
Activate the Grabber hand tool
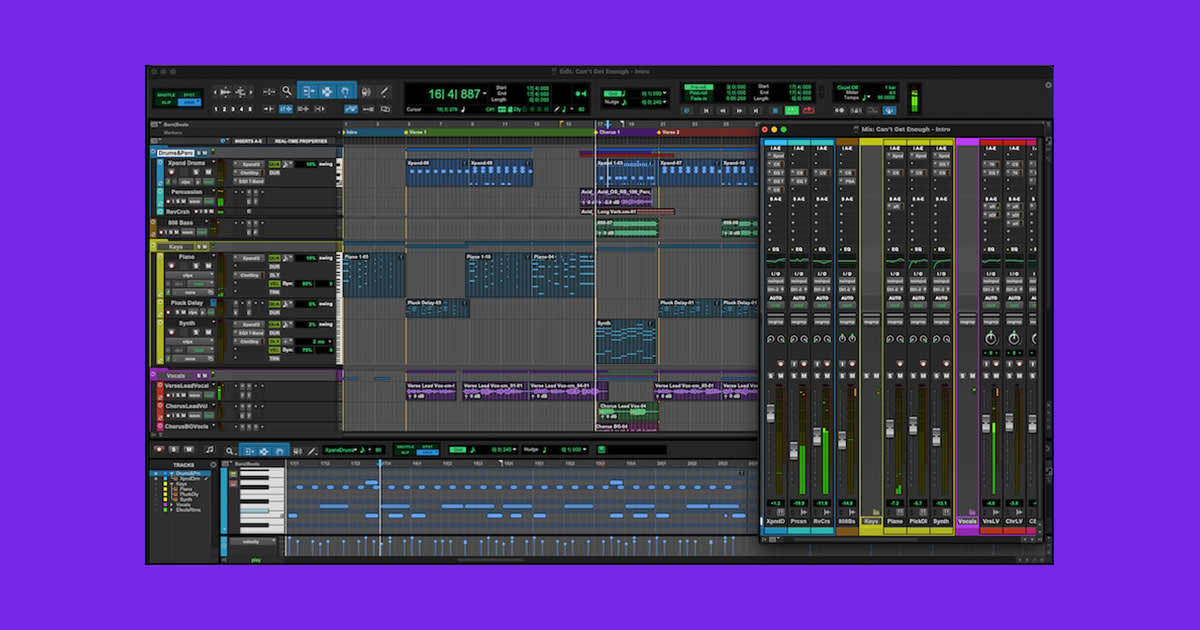pyautogui.click(x=346, y=93)
